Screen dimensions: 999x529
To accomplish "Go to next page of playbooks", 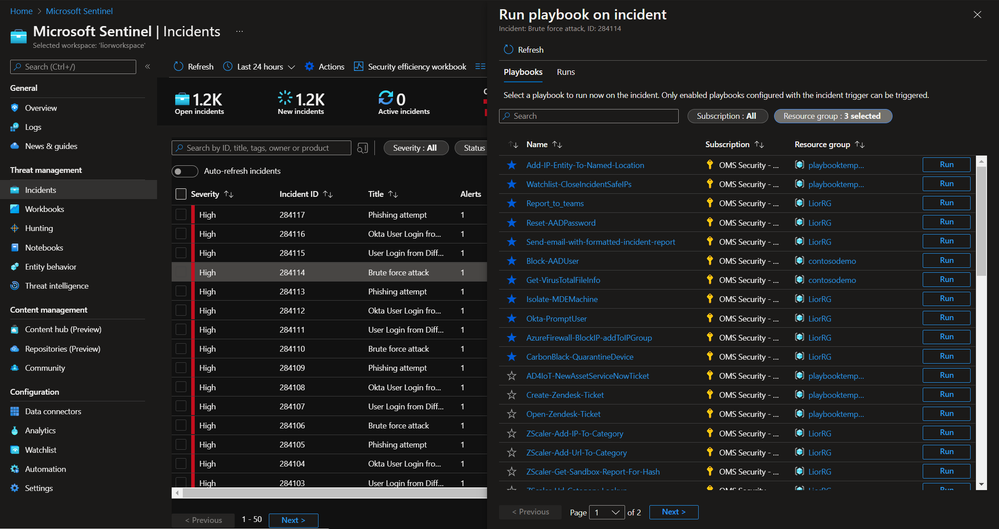I will click(x=673, y=512).
